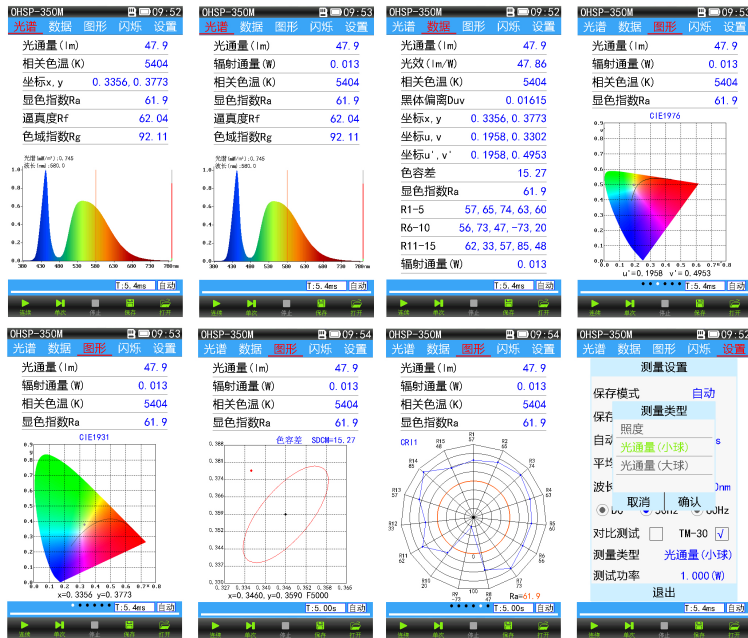This screenshot has width=748, height=638.
Task: Click 确认 button in measurement type dialog
Action: tap(690, 501)
